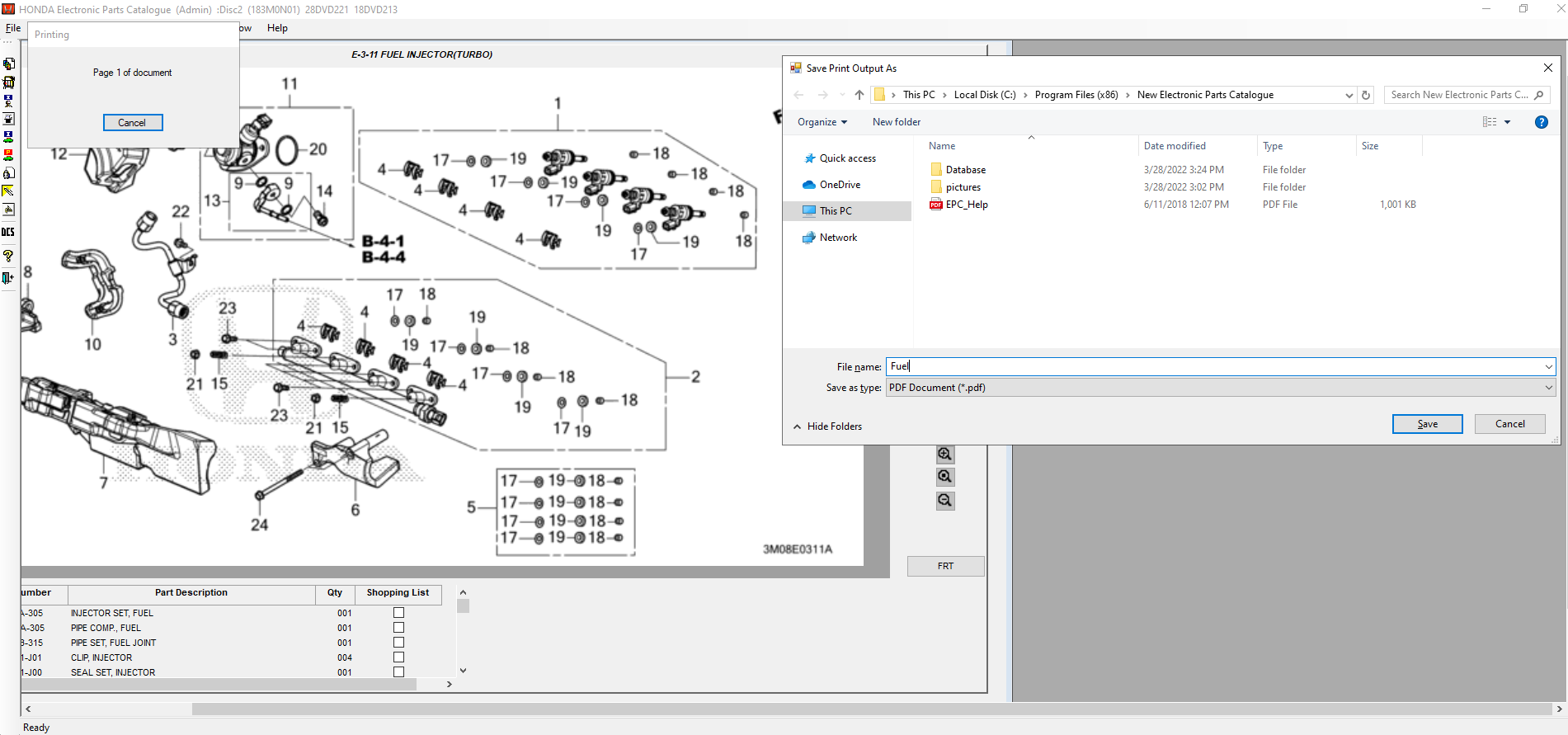Click the zoom out magnifier icon
1568x735 pixels.
[x=945, y=501]
